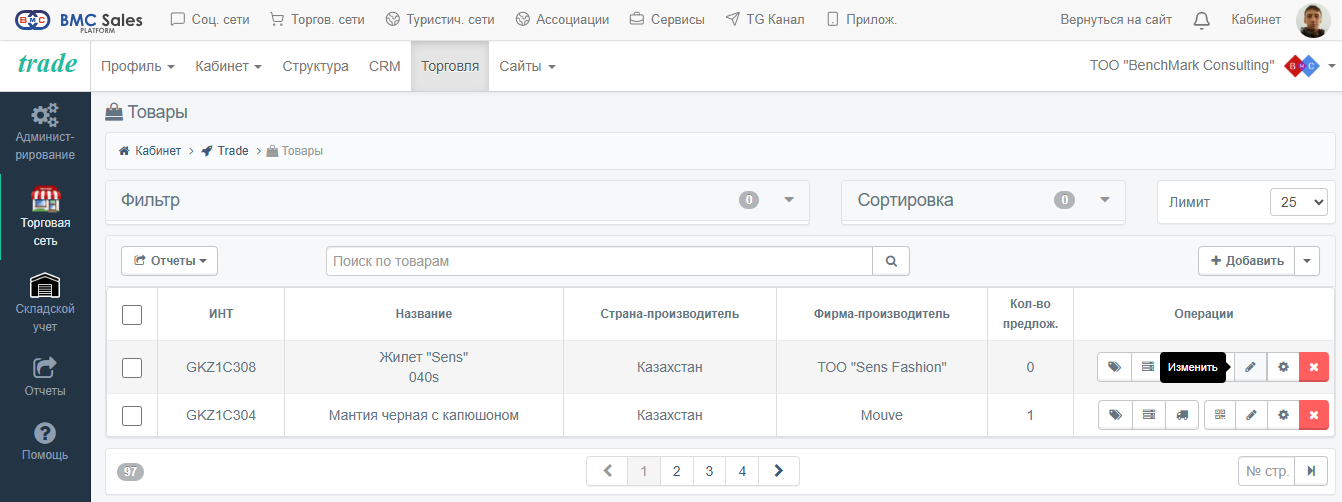Open Прилож. in the top bar

860,19
